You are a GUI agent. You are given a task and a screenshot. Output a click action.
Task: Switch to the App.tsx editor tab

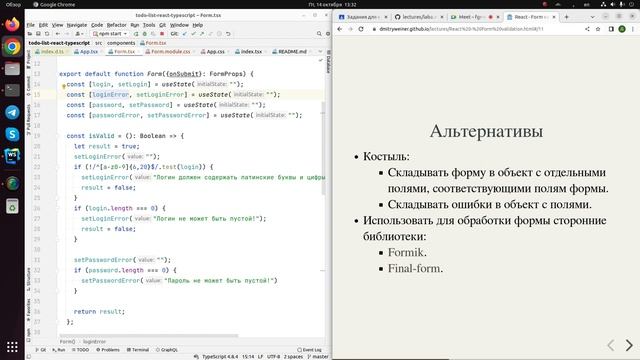pos(86,51)
